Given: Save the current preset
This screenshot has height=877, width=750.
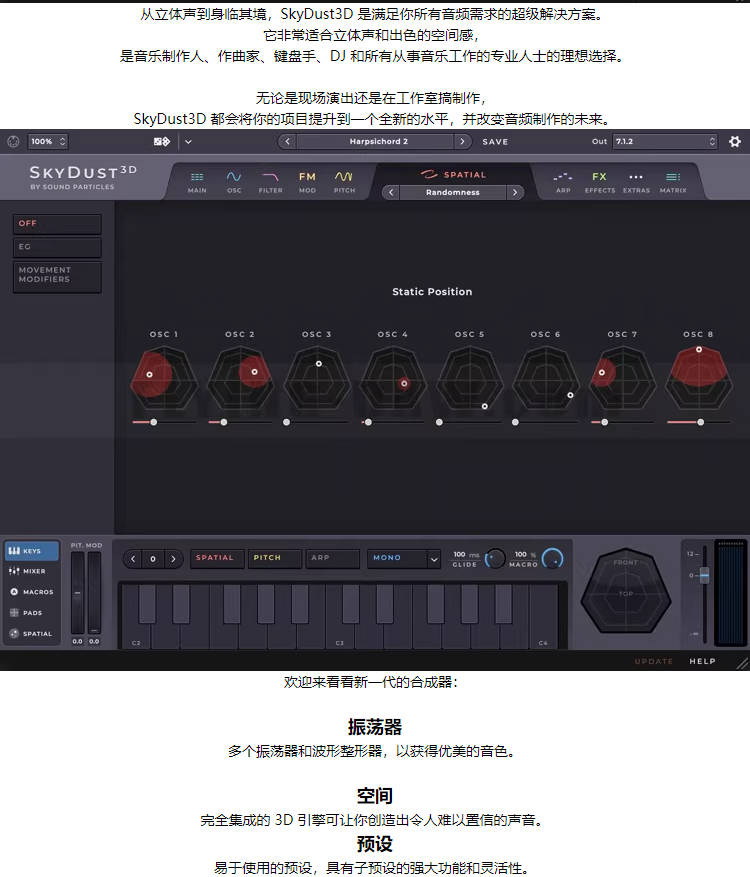Looking at the screenshot, I should (x=495, y=142).
